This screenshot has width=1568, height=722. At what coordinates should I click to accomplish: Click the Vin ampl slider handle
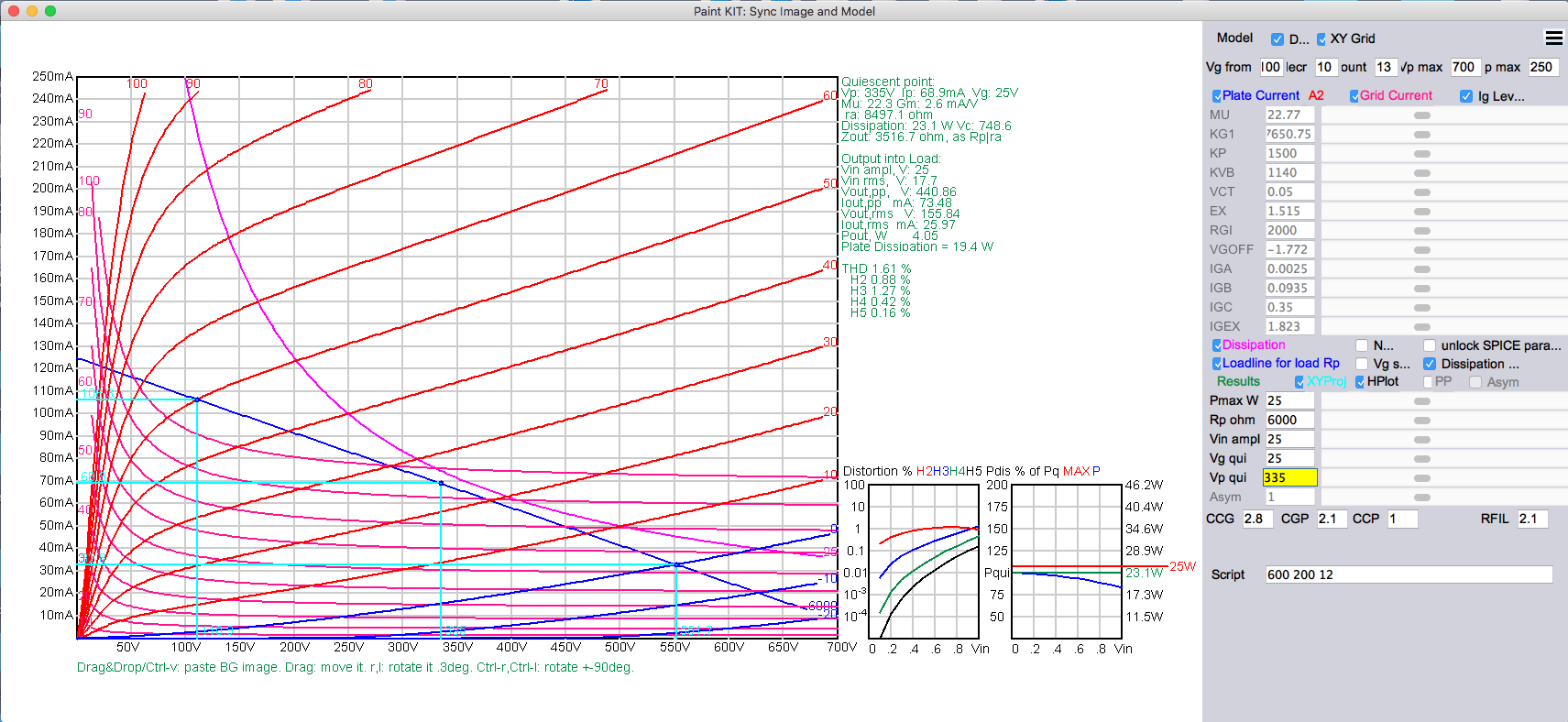click(x=1422, y=440)
